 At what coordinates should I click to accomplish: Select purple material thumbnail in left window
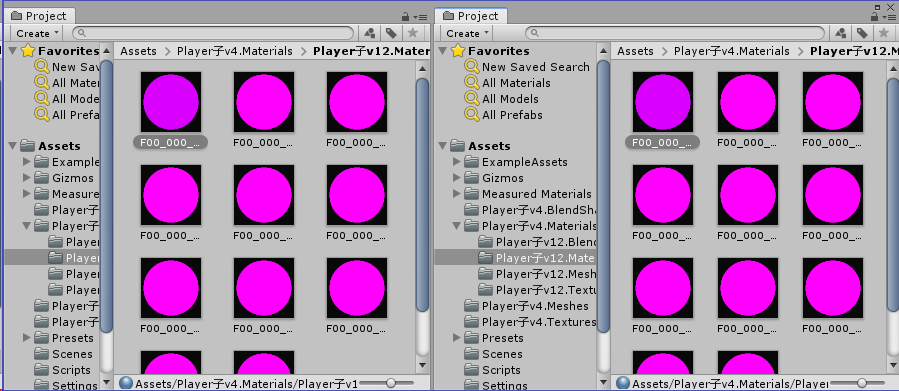(171, 102)
